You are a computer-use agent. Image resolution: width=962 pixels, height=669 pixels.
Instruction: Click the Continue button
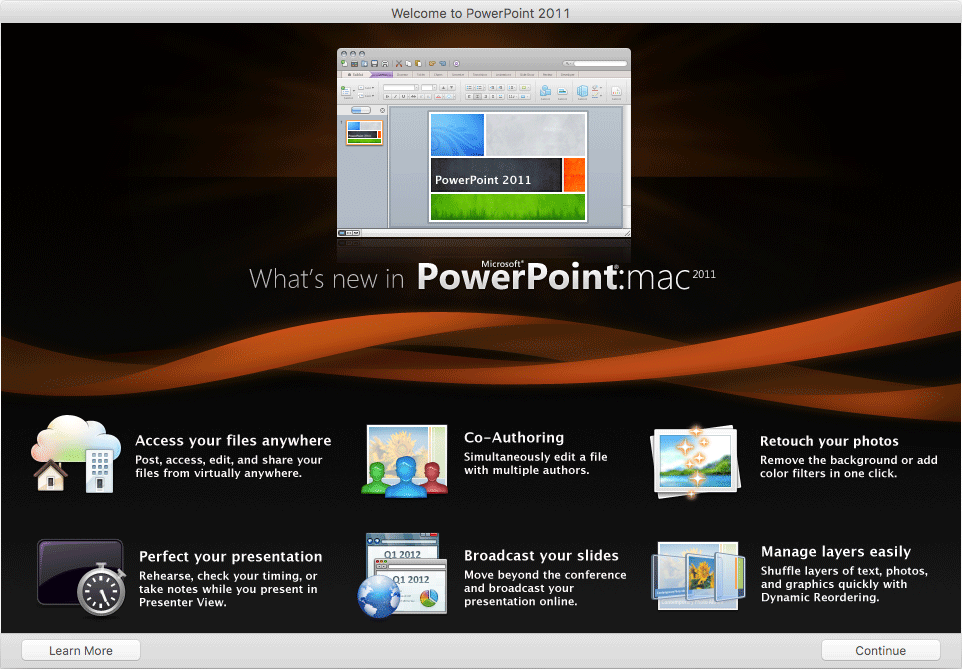(880, 651)
